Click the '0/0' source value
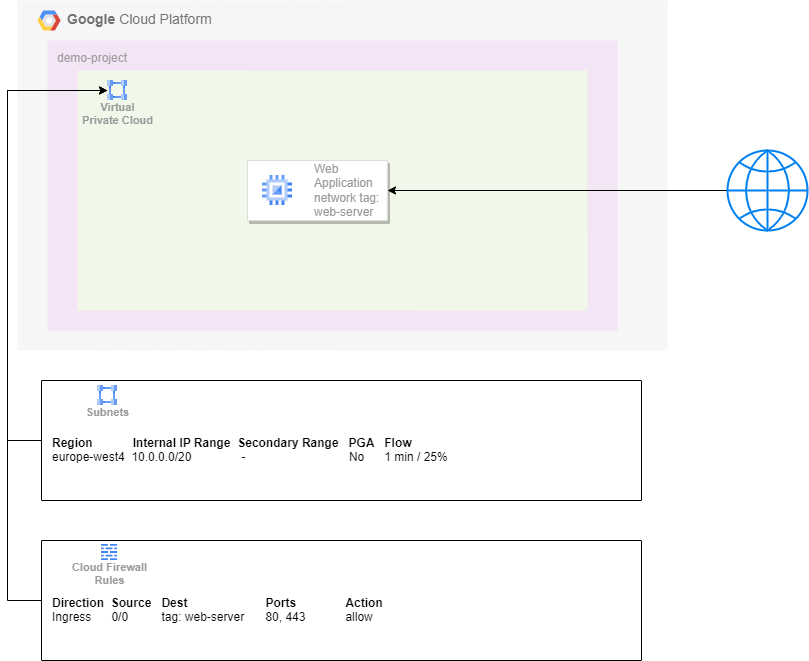The height and width of the screenshot is (661, 809). tap(120, 617)
